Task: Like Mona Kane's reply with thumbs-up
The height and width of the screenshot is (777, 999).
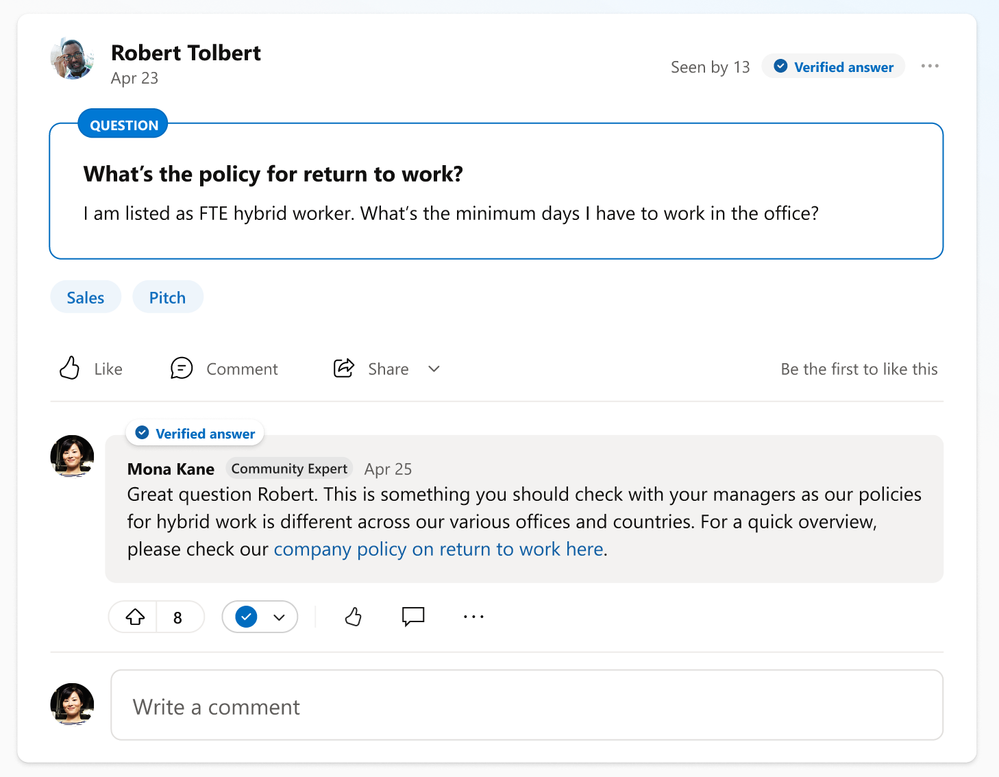Action: pyautogui.click(x=353, y=617)
